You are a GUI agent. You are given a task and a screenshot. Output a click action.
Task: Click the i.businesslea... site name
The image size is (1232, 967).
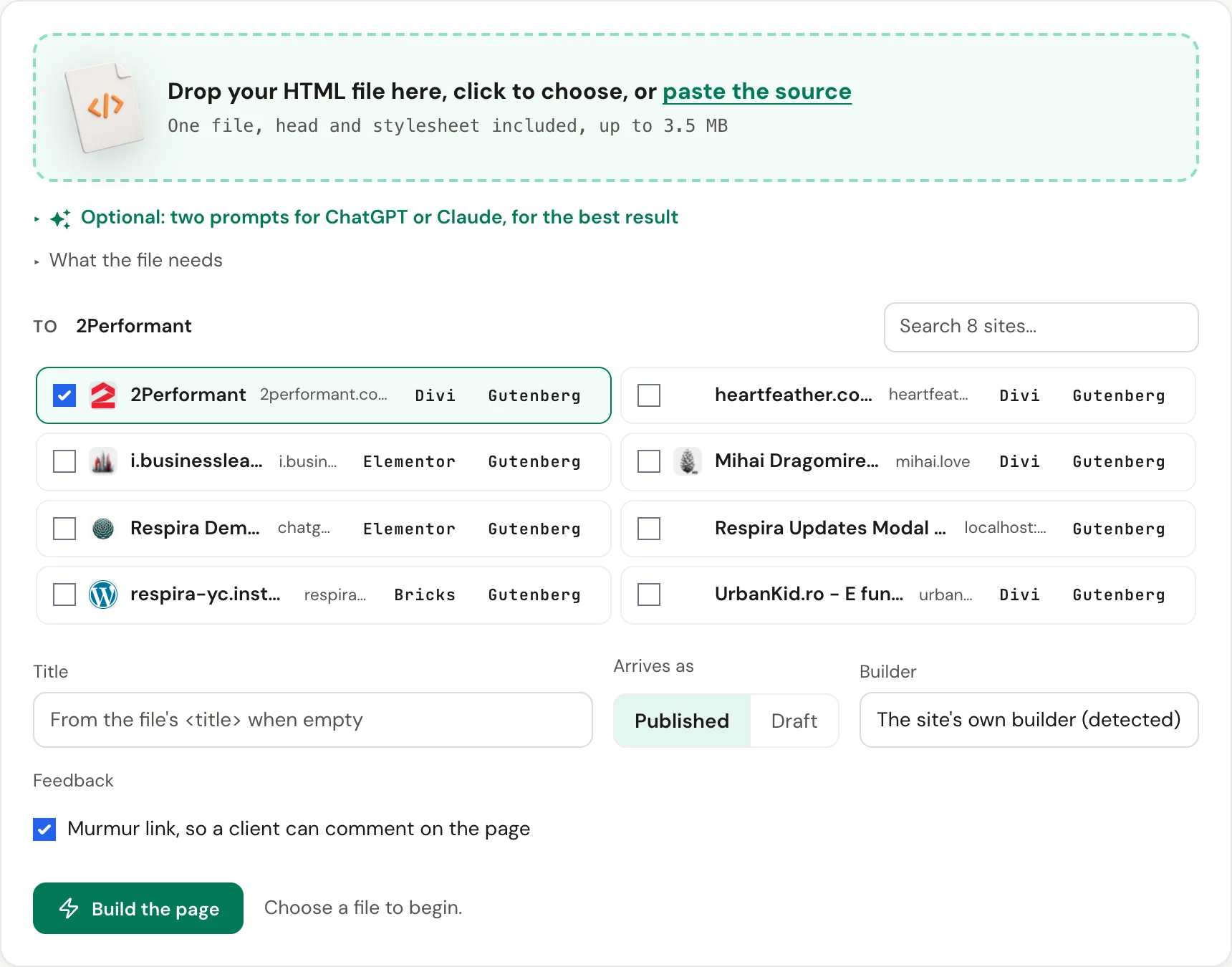click(196, 461)
